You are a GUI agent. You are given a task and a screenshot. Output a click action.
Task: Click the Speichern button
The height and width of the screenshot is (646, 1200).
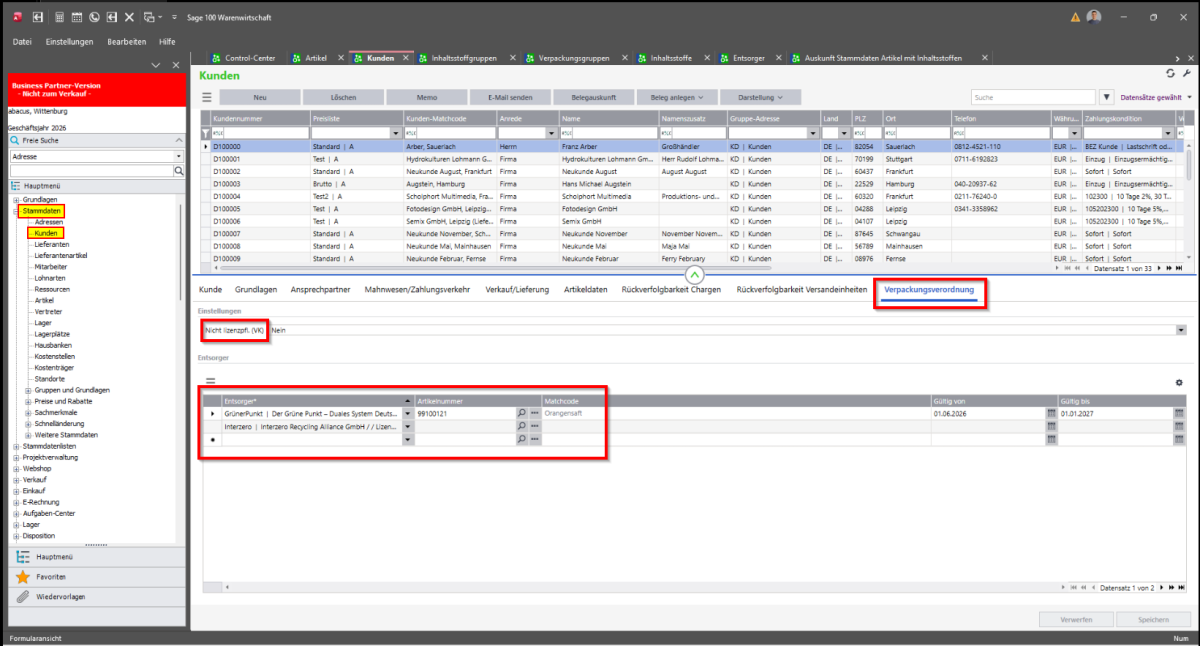click(x=1153, y=620)
